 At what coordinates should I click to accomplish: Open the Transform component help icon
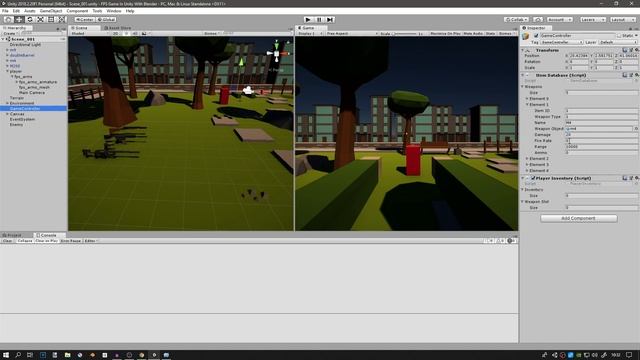tap(624, 50)
